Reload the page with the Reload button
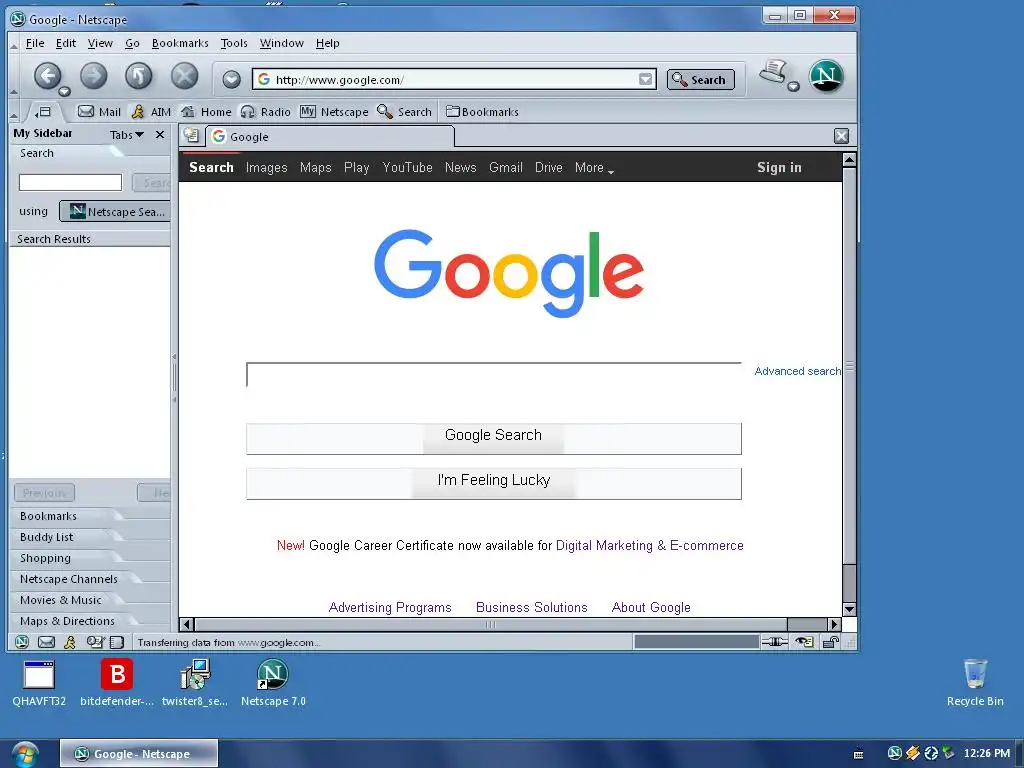 (x=138, y=76)
